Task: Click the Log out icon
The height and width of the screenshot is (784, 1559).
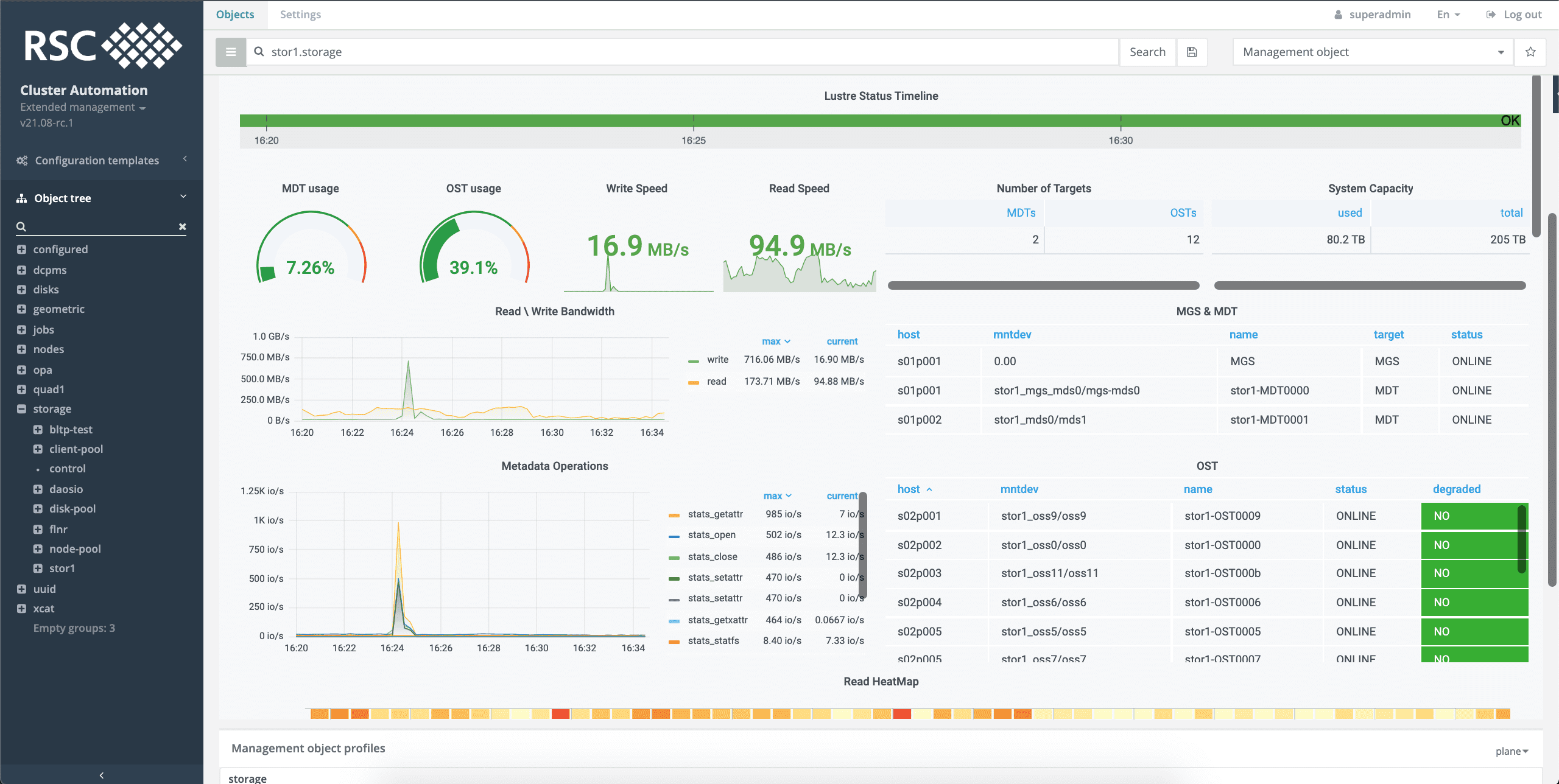Action: 1491,14
